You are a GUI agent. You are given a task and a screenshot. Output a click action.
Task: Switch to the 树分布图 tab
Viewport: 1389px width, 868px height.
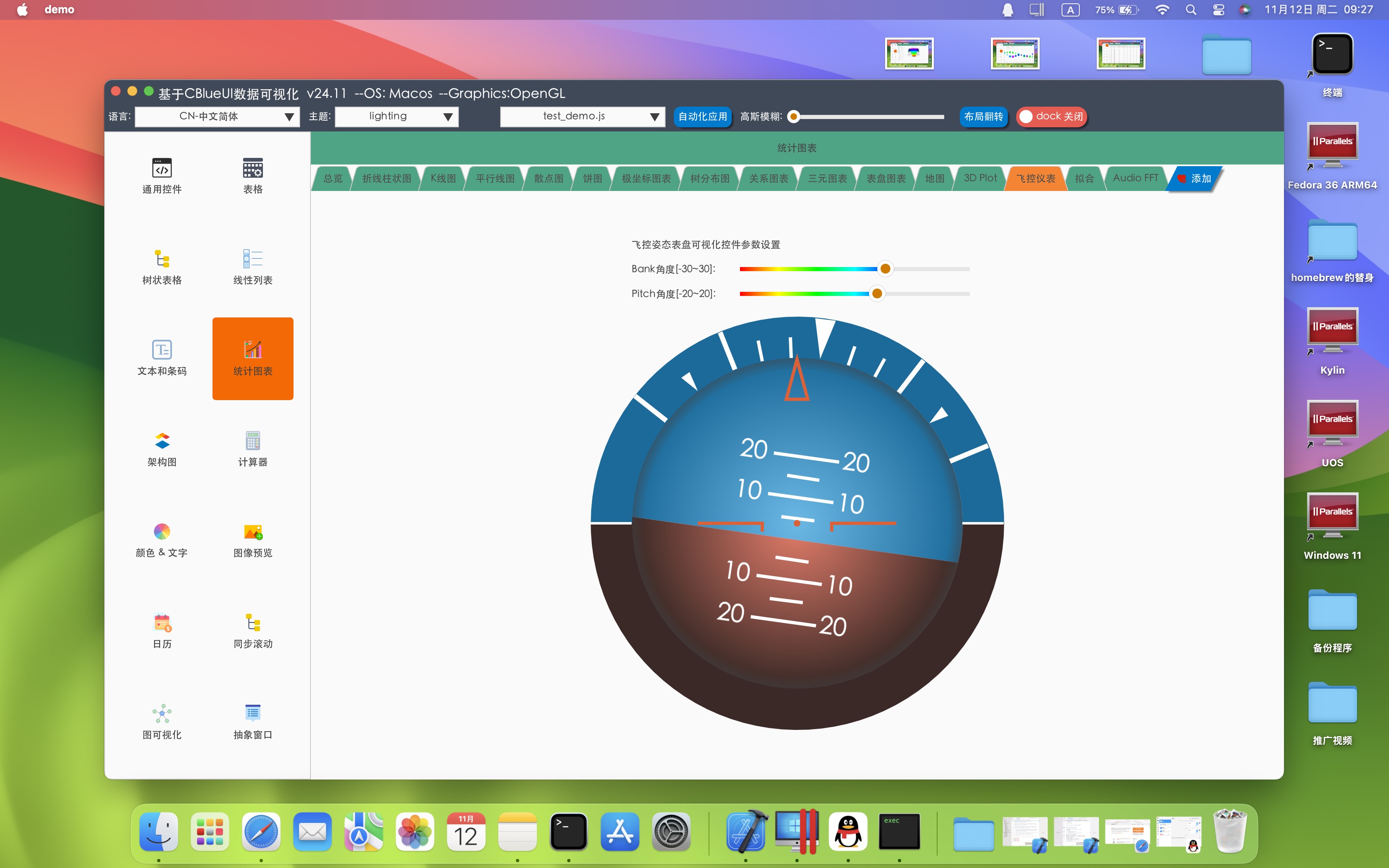point(710,179)
